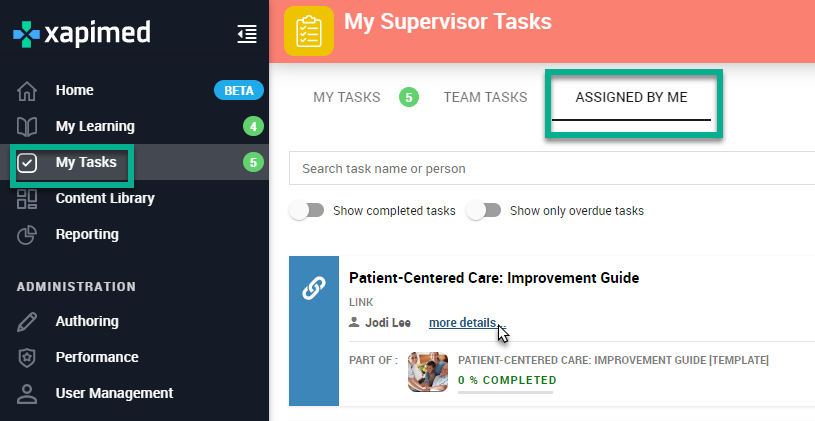Enable Show completed tasks switch
This screenshot has height=421, width=815.
[307, 210]
